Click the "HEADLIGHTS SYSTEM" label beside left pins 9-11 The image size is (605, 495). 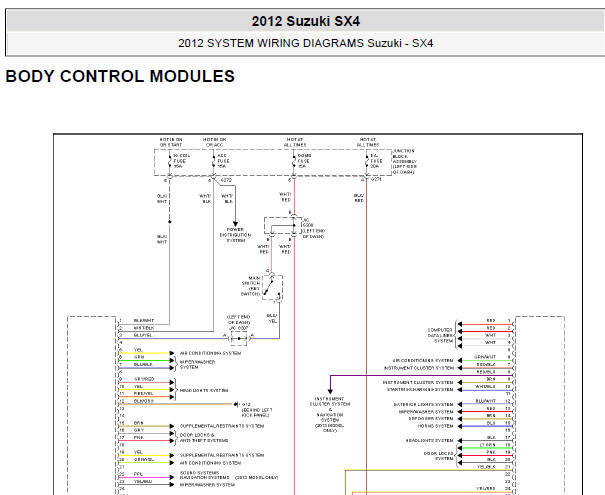[204, 390]
